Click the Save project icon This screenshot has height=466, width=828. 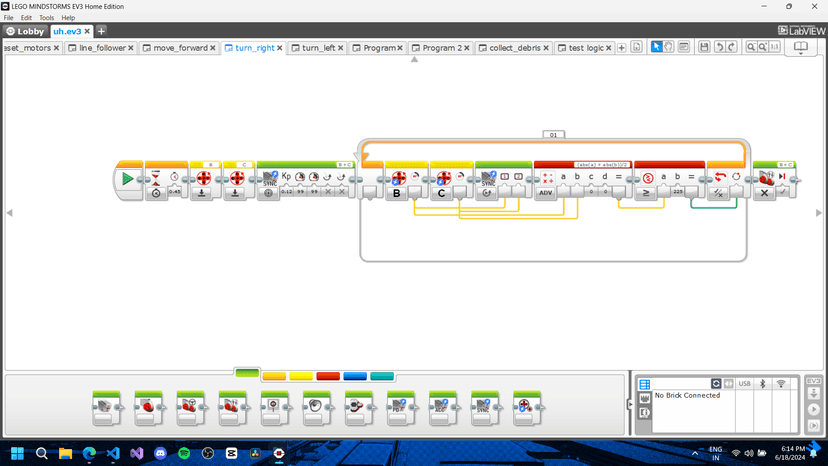click(704, 47)
